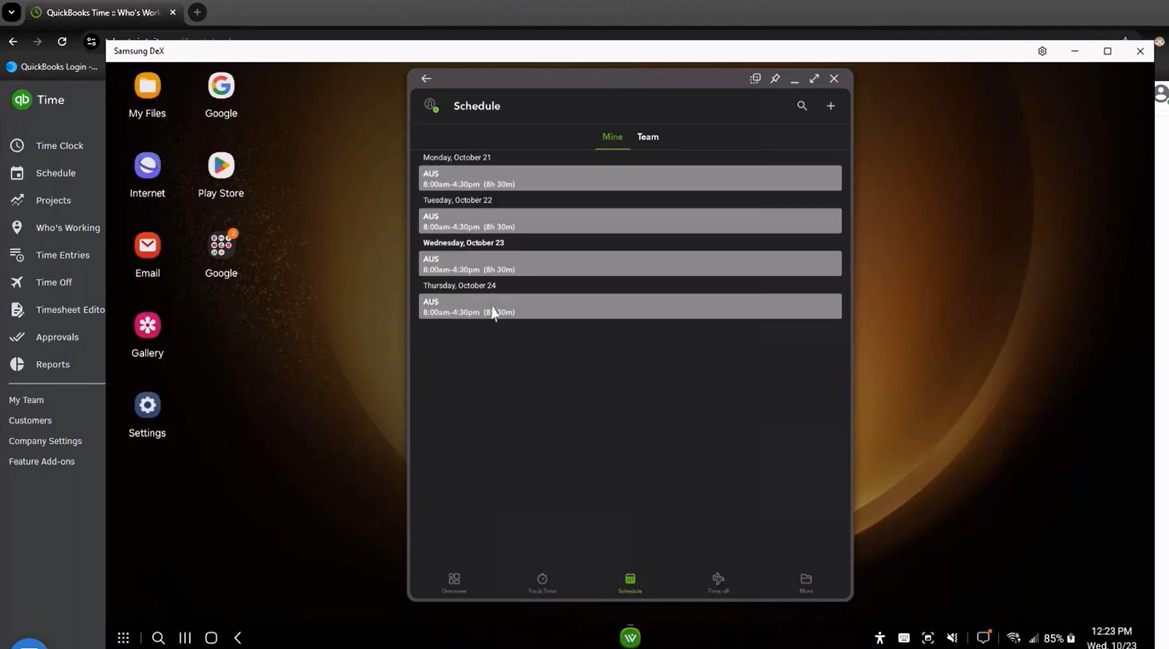
Task: Open the More folder icon
Action: tap(806, 582)
